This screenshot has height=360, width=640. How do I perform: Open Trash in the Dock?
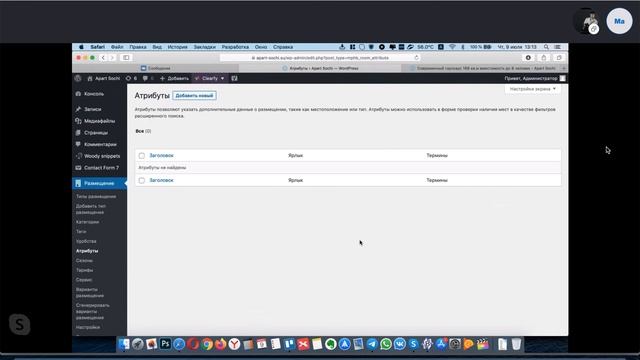516,344
